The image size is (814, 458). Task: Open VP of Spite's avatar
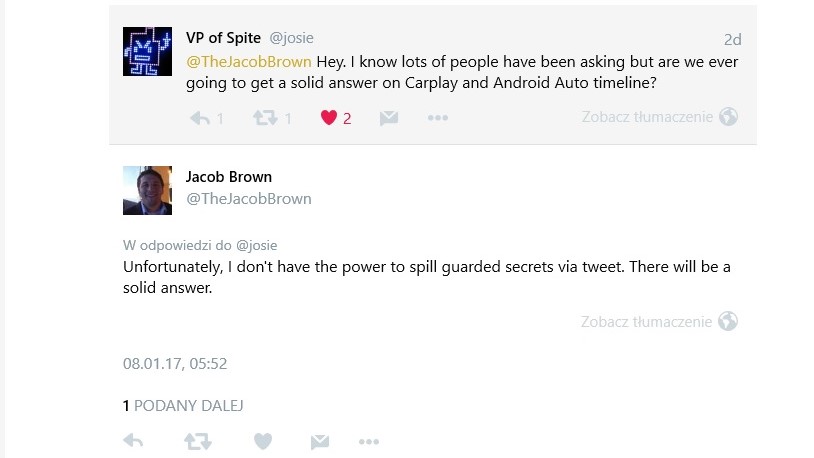[147, 50]
